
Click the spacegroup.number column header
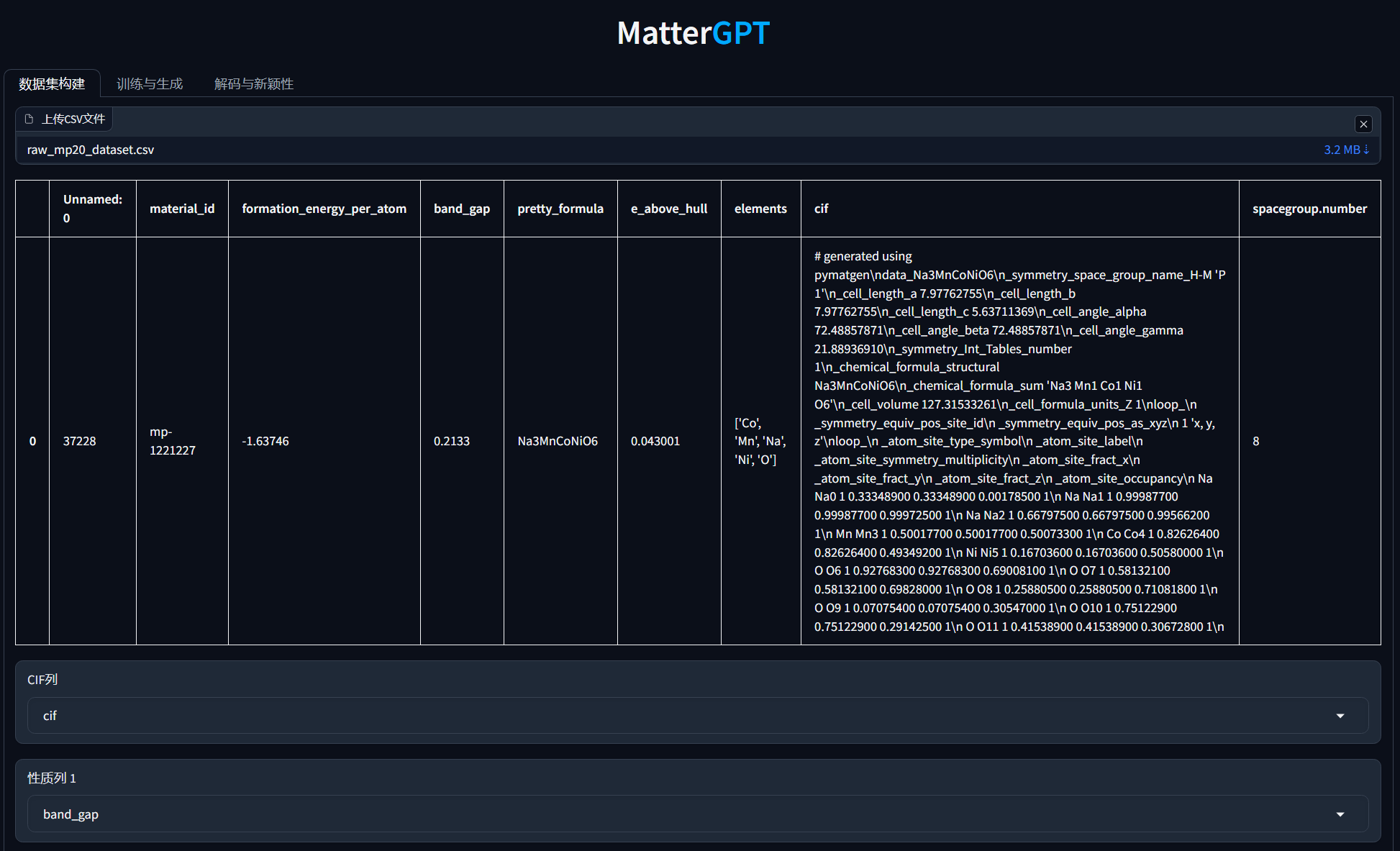click(x=1309, y=209)
